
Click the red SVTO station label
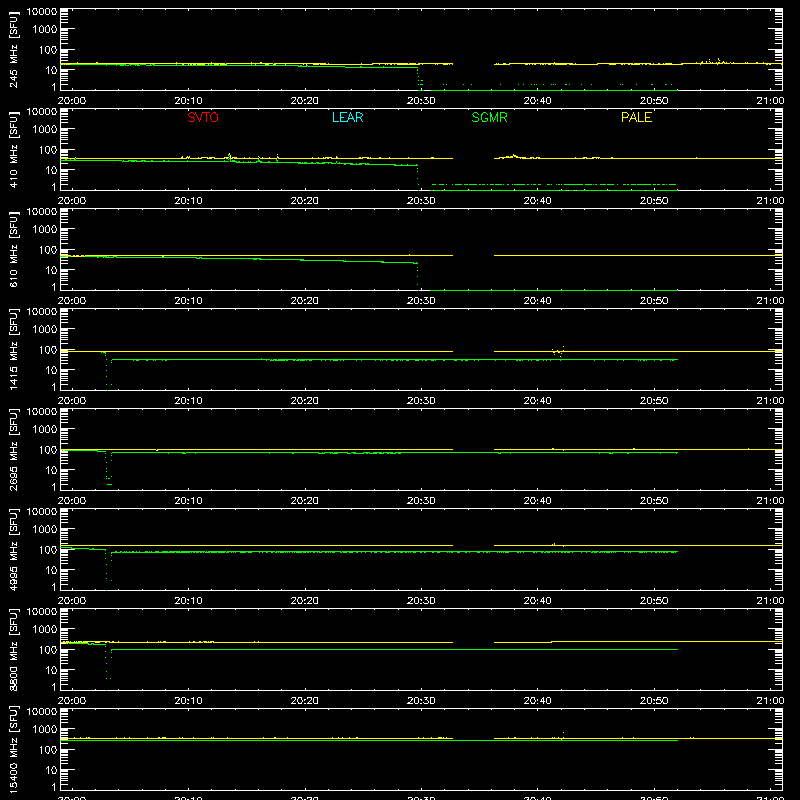[x=203, y=117]
